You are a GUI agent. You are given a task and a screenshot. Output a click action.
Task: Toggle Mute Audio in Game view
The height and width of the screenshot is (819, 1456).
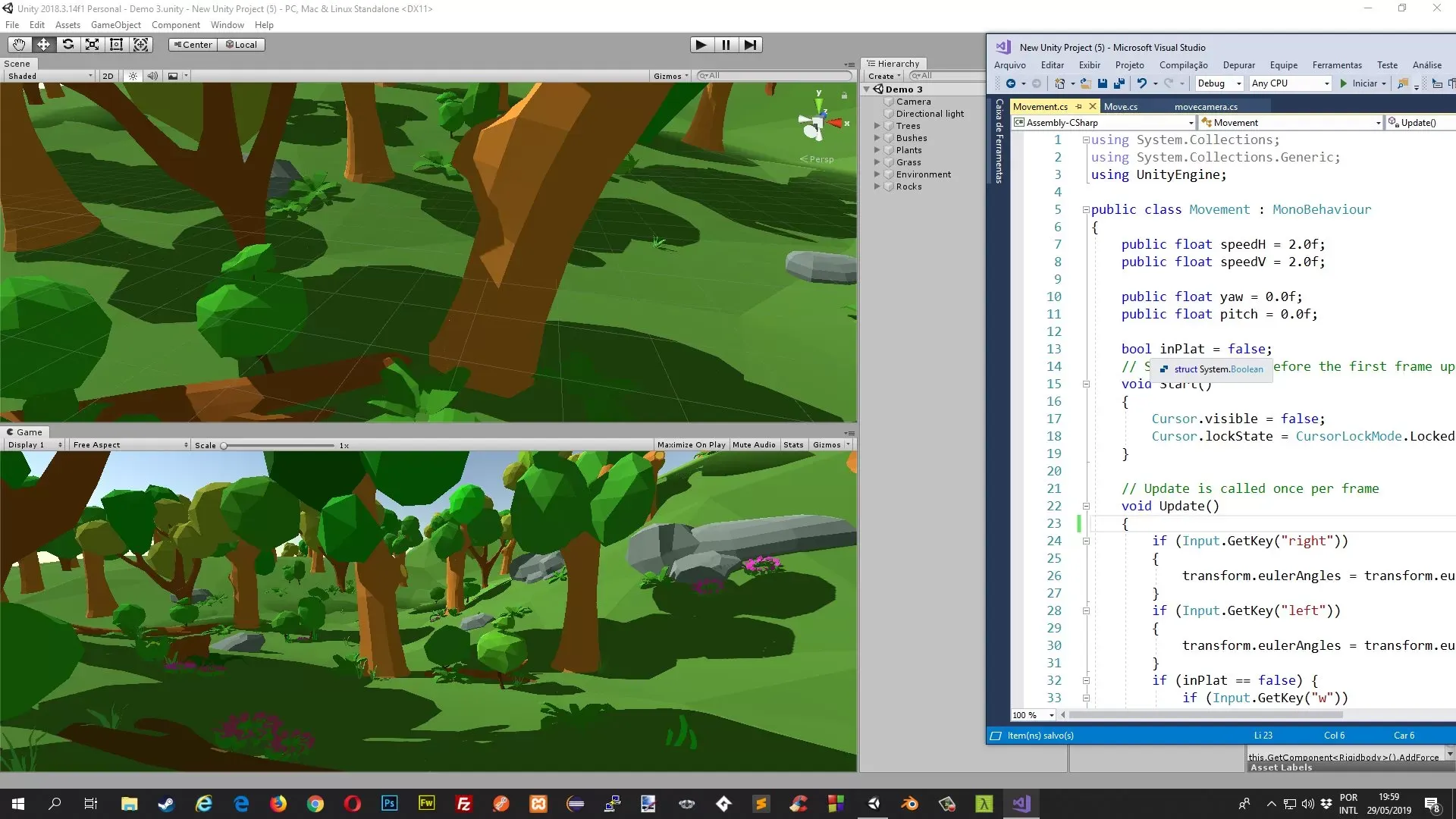(x=754, y=445)
